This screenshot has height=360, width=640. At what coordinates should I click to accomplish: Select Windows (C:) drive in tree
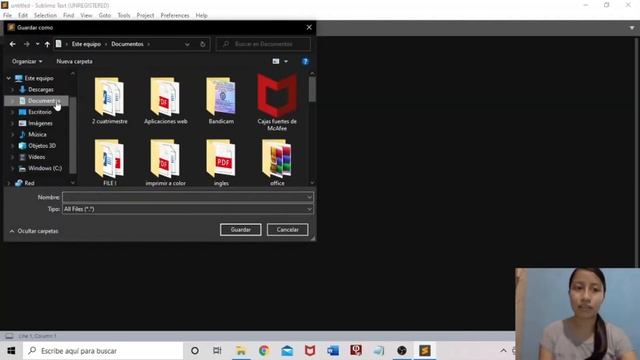(x=45, y=168)
